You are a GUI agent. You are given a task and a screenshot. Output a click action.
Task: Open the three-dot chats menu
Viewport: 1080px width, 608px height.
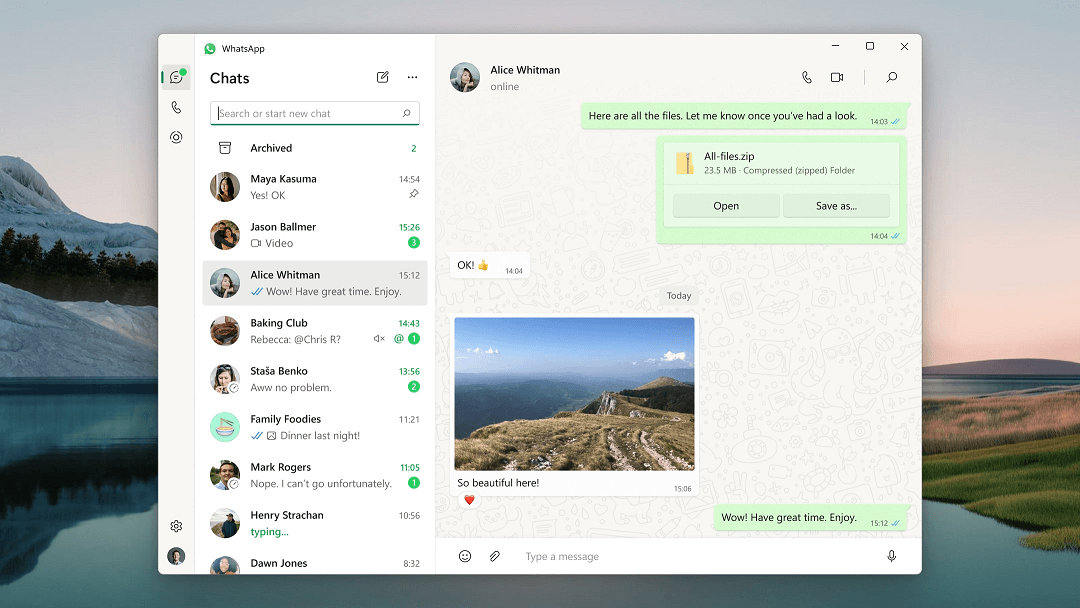(x=412, y=78)
